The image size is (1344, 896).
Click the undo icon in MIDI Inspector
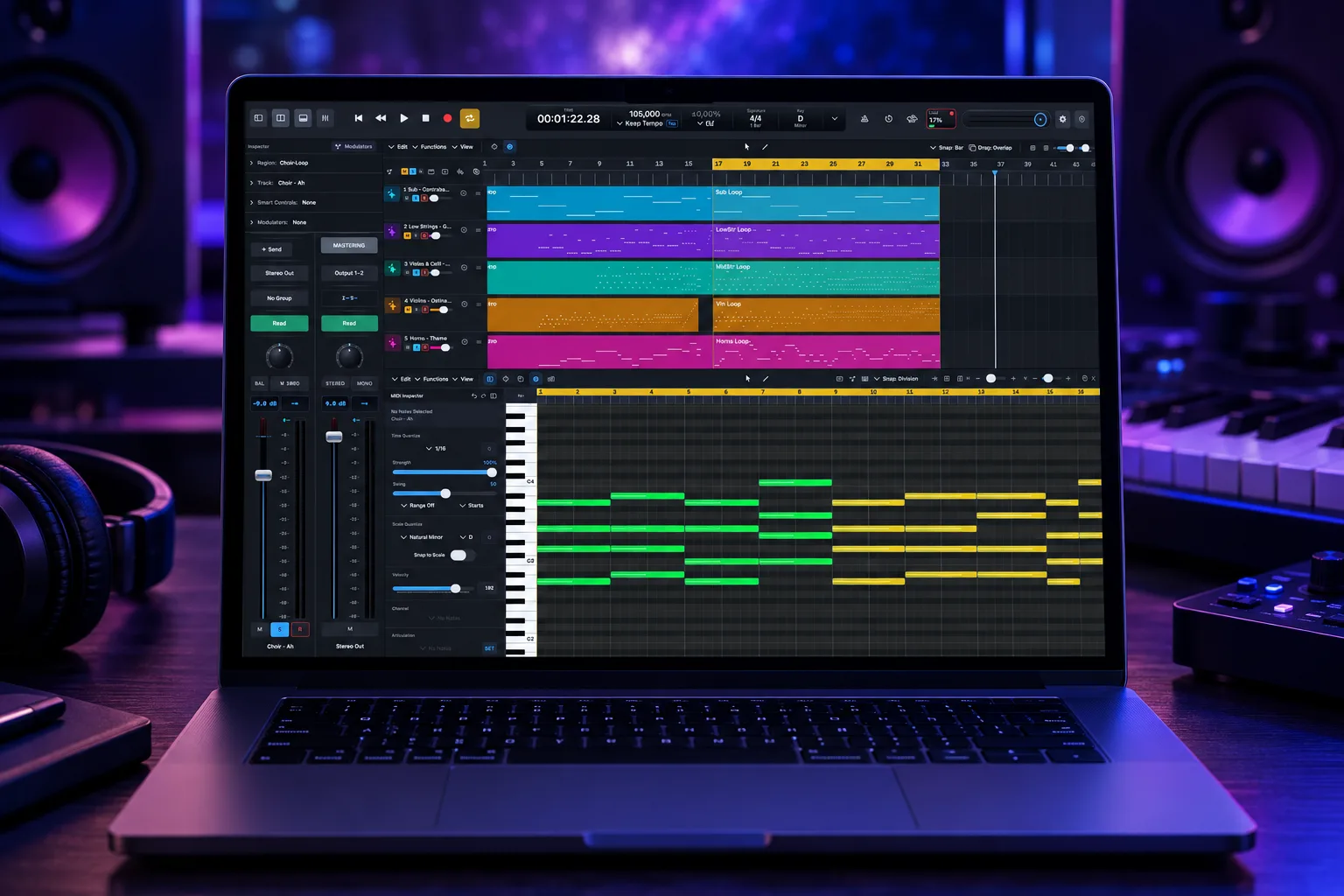coord(473,396)
